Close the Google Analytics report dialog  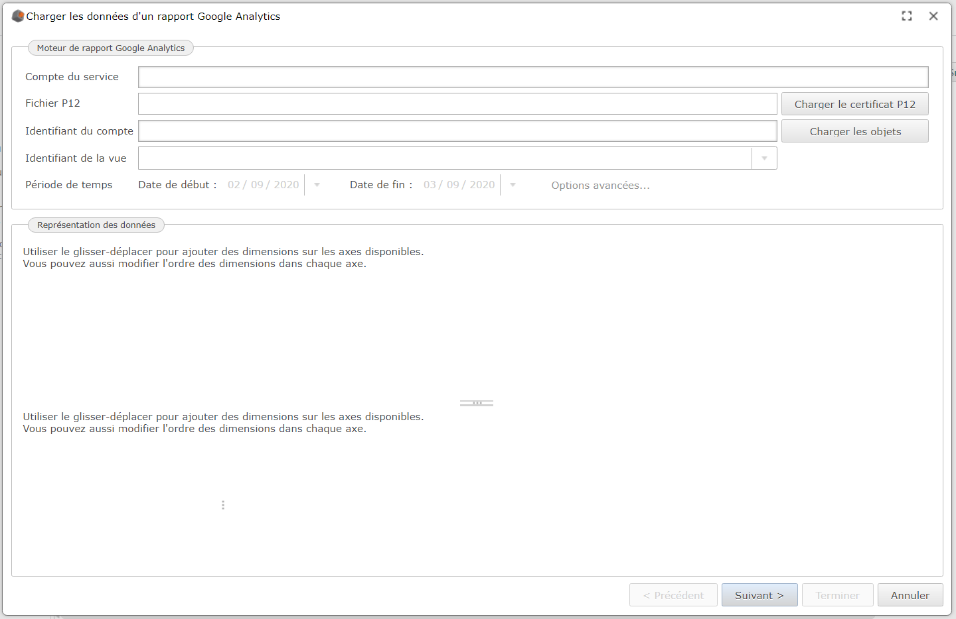click(x=933, y=16)
